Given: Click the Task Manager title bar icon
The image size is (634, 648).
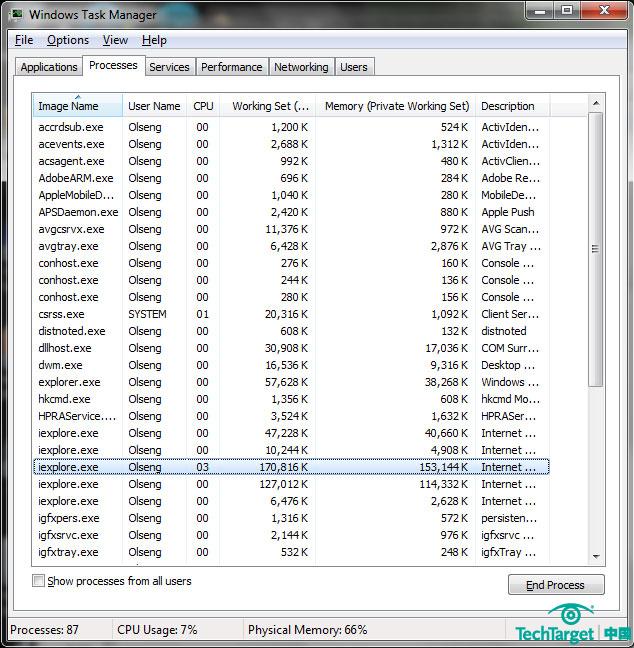Looking at the screenshot, I should click(x=16, y=14).
